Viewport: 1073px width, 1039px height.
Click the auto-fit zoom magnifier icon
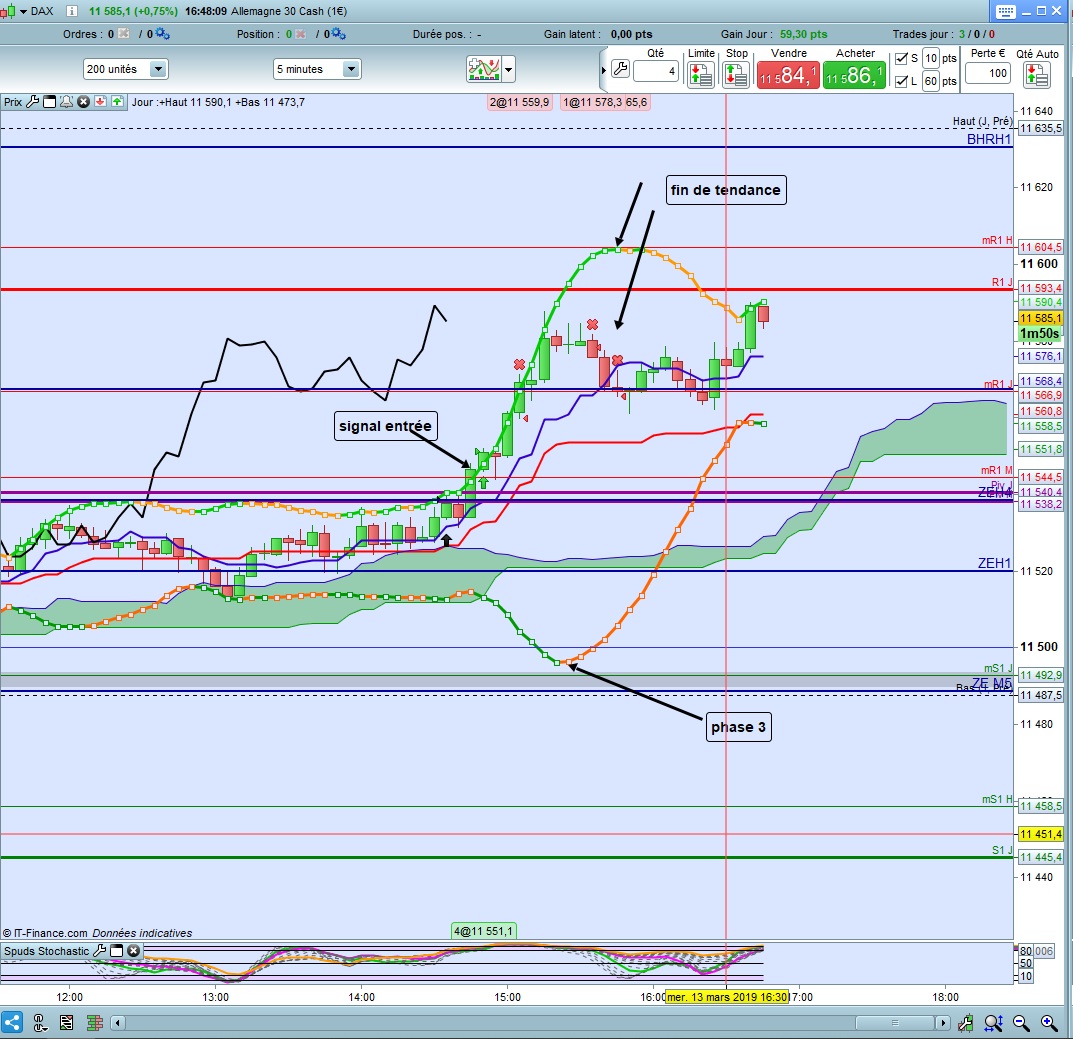[x=994, y=1023]
